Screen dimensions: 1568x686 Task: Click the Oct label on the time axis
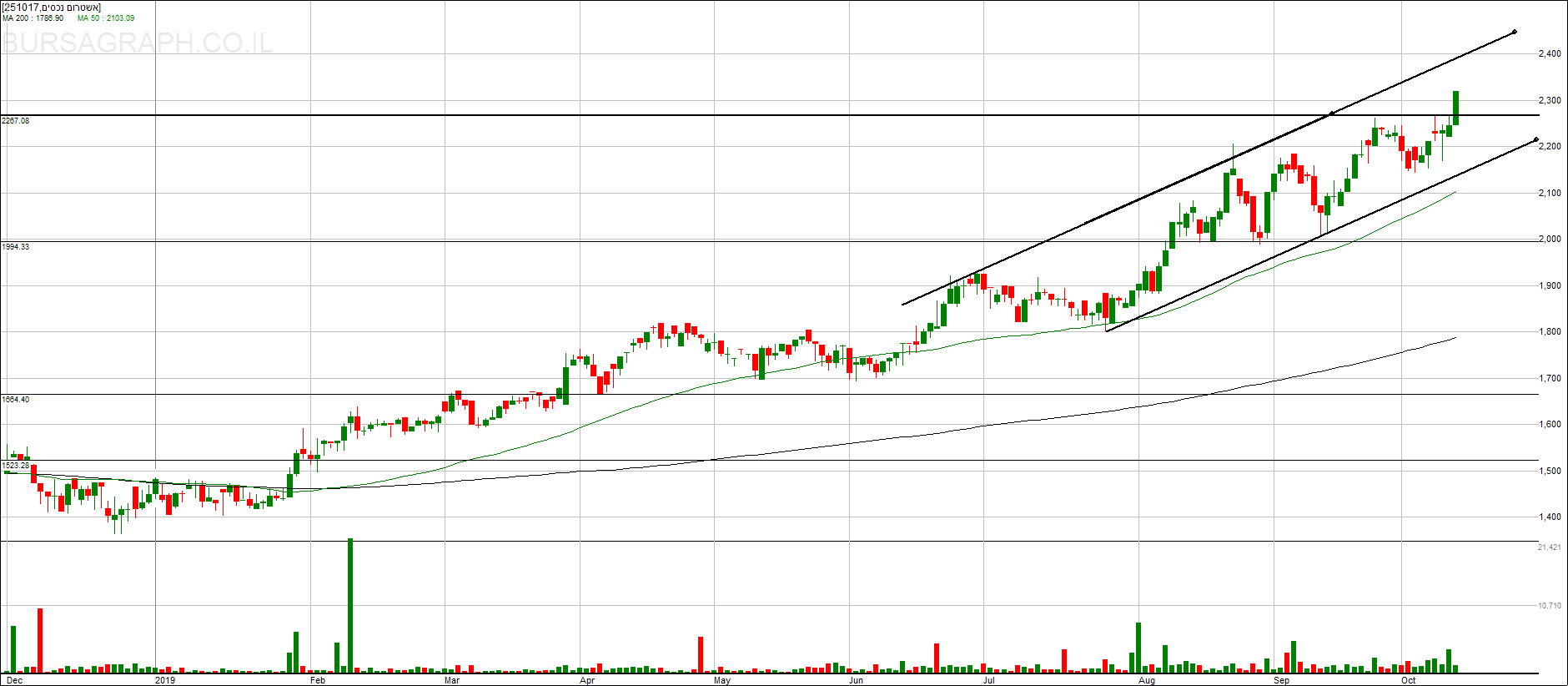[1409, 681]
